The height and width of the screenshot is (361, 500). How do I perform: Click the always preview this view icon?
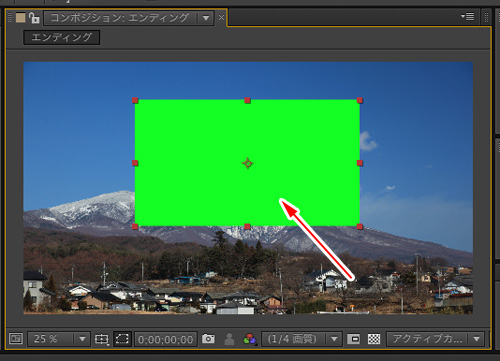click(x=16, y=339)
